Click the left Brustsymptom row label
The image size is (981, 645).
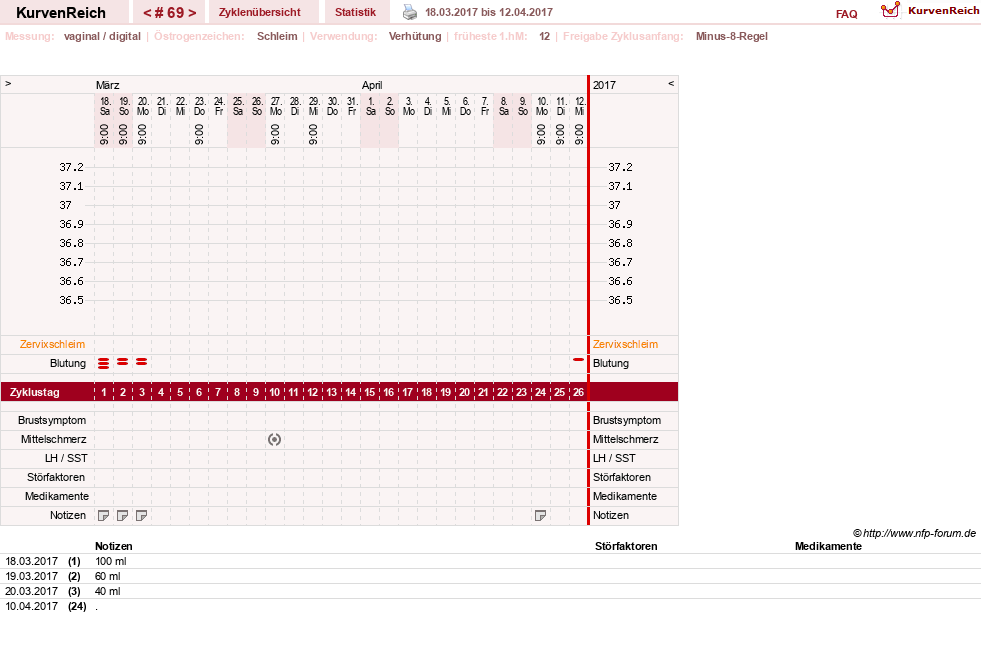click(52, 420)
